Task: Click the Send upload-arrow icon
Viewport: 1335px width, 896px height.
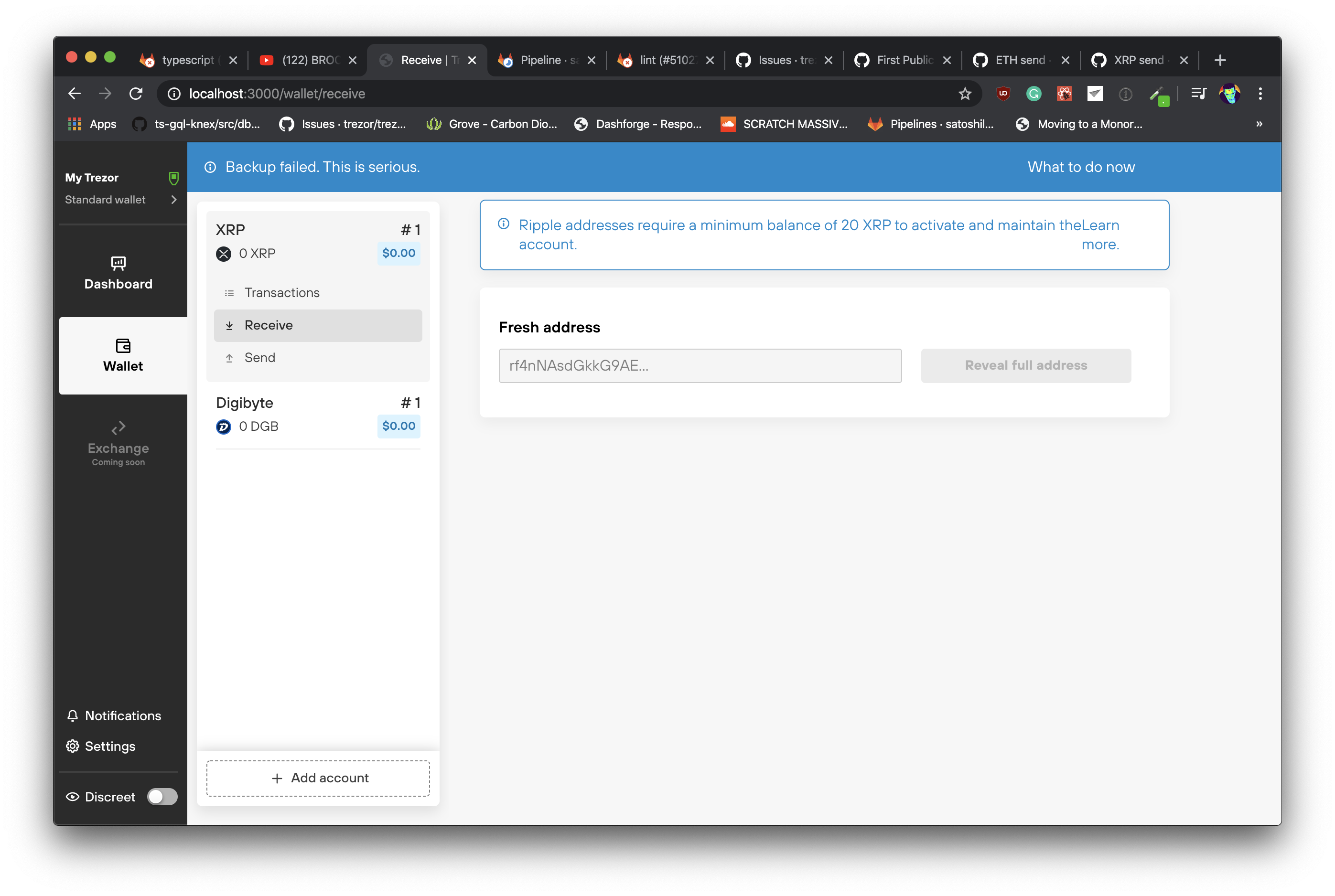Action: click(230, 357)
